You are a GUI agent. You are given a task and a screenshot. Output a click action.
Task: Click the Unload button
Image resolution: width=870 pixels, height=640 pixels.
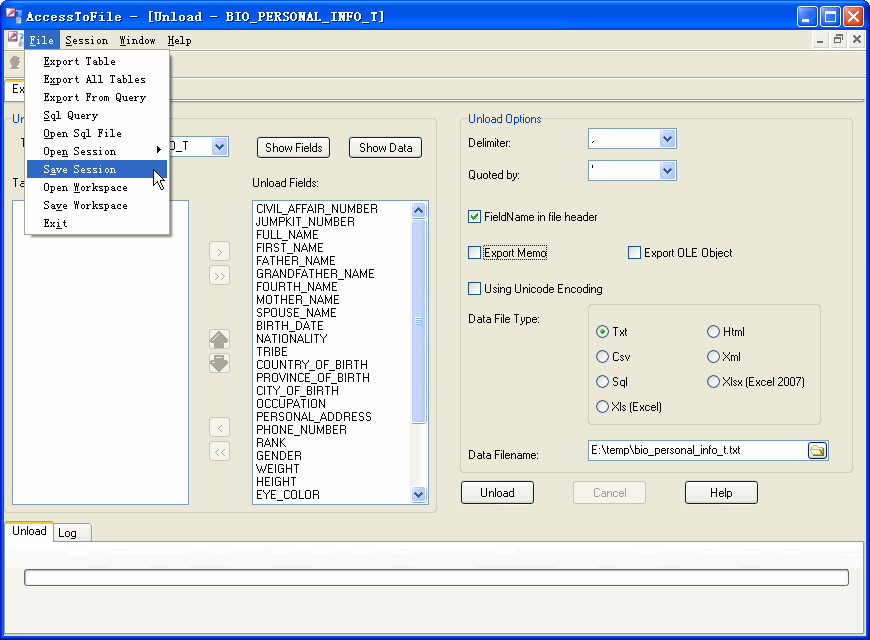(x=497, y=493)
